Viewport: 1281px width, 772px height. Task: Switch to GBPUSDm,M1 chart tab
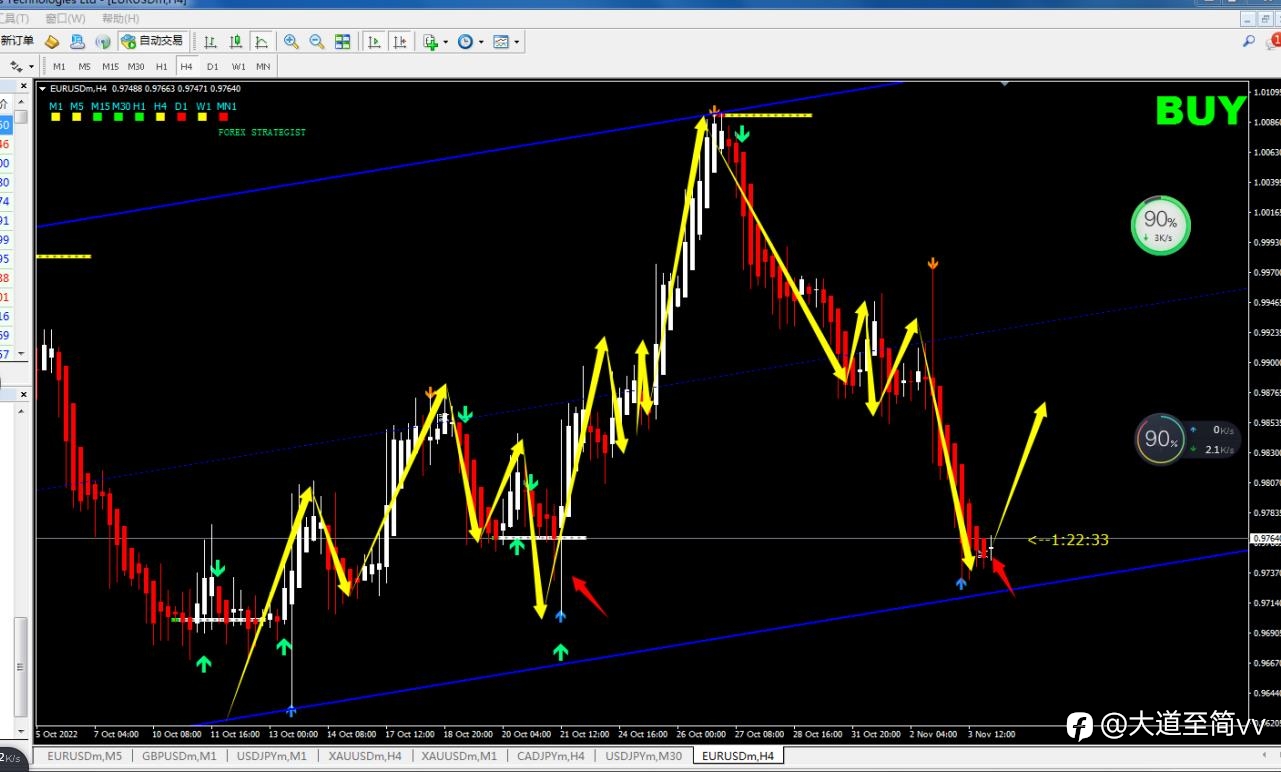tap(179, 756)
